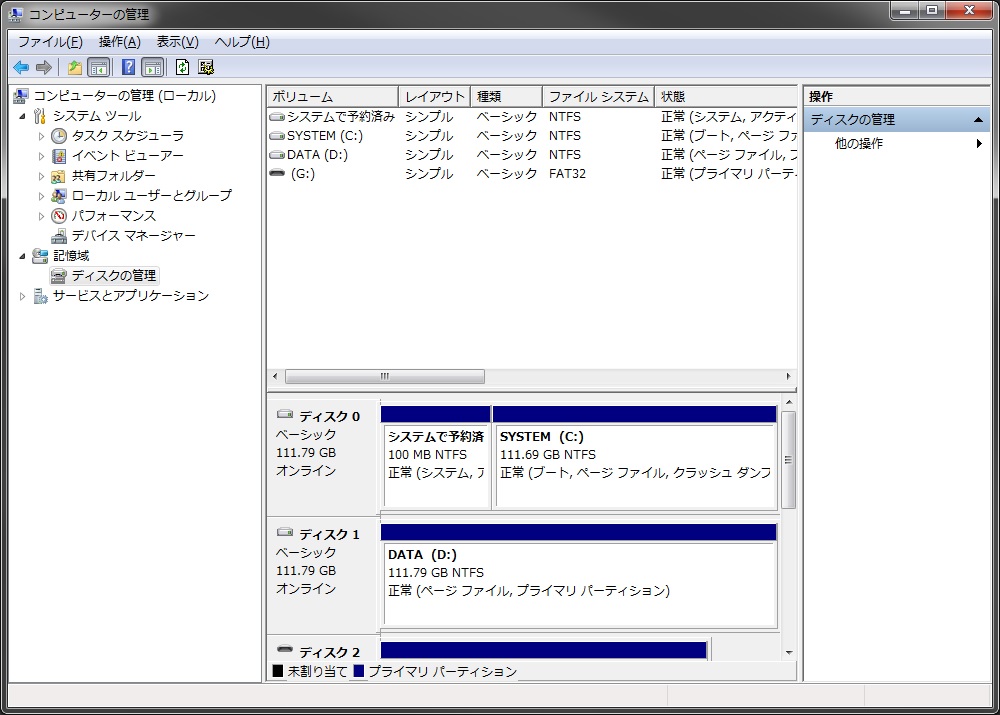Click the storage (記憶域) icon
The width and height of the screenshot is (1000, 715).
point(40,256)
